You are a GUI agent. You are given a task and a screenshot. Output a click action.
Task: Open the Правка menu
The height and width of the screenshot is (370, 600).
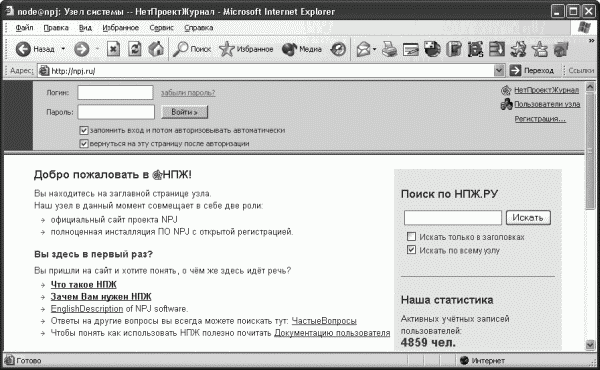click(56, 28)
